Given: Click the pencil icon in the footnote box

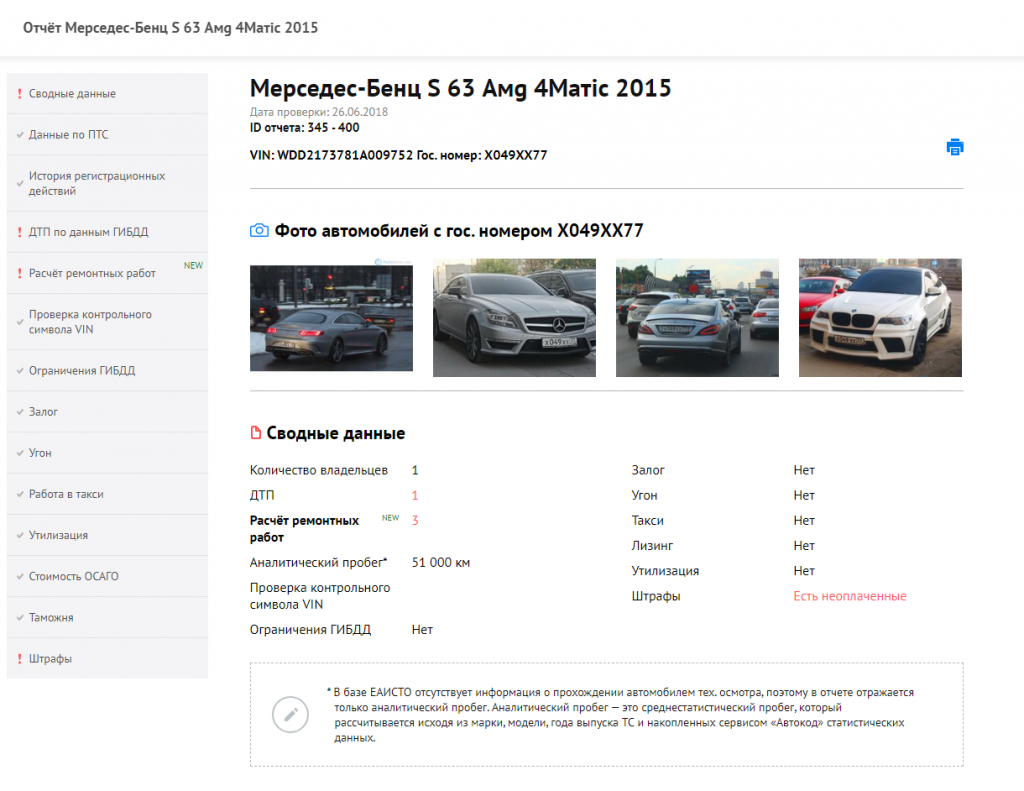Looking at the screenshot, I should point(291,714).
